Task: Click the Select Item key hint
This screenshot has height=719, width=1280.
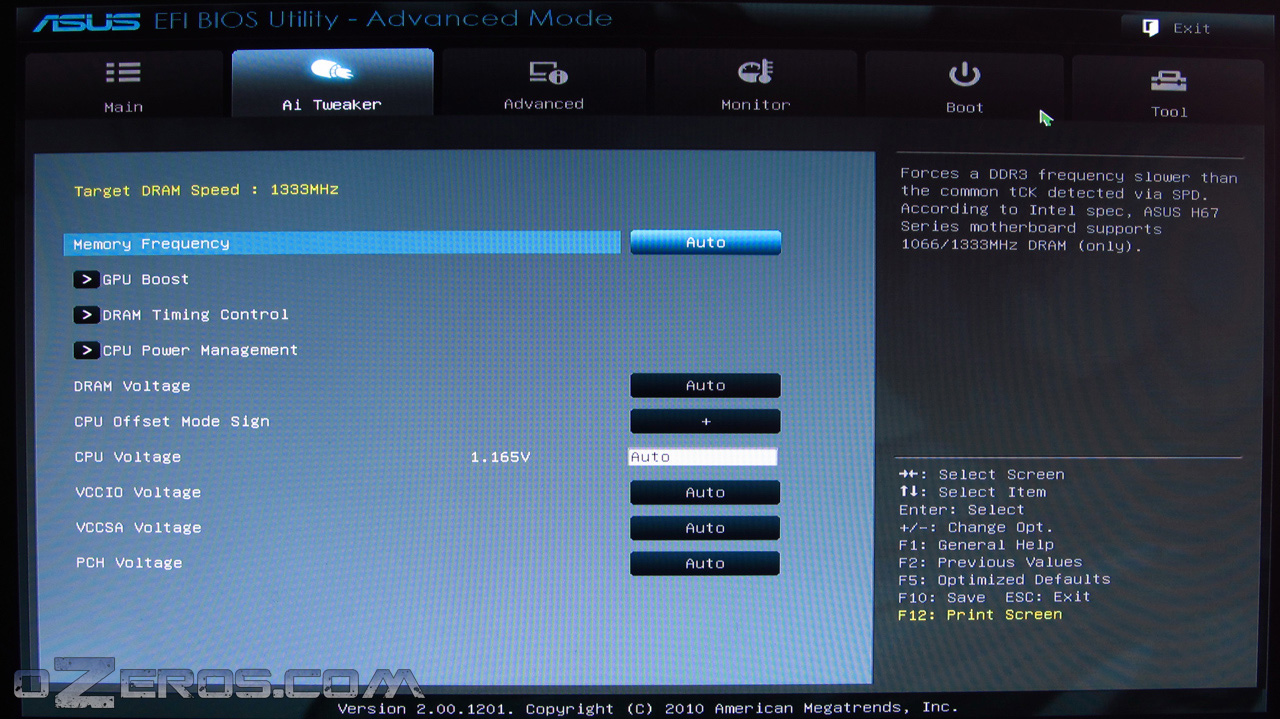Action: tap(973, 492)
